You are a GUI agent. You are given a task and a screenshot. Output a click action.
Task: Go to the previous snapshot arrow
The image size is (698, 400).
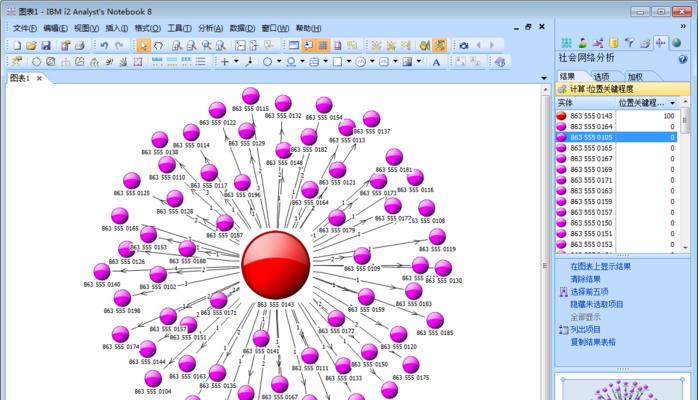click(479, 45)
